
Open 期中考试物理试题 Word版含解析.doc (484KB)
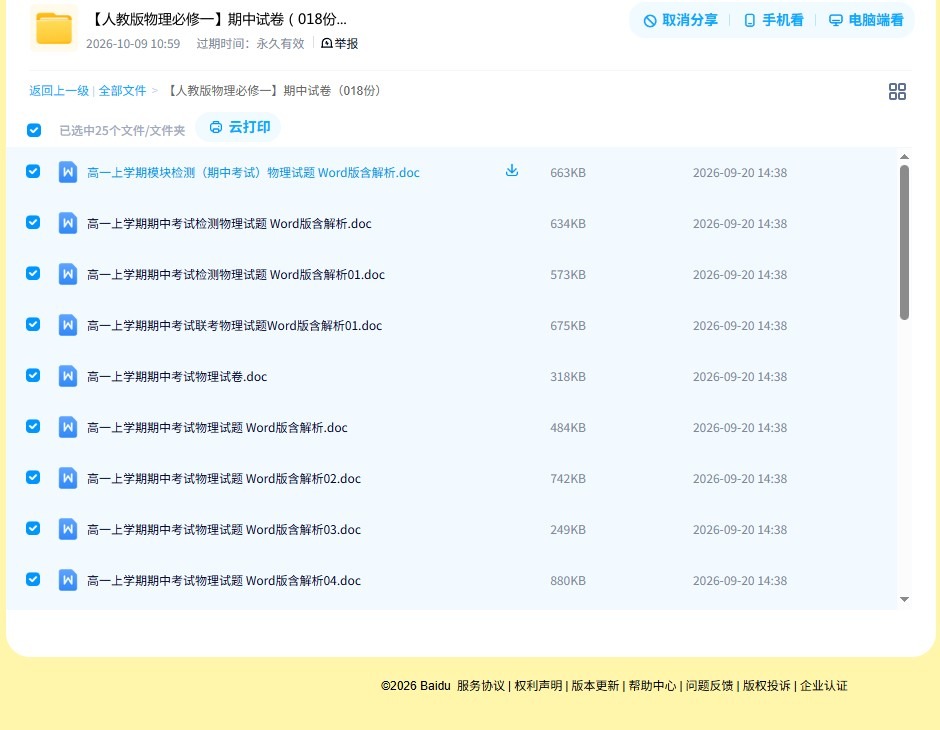(x=217, y=427)
